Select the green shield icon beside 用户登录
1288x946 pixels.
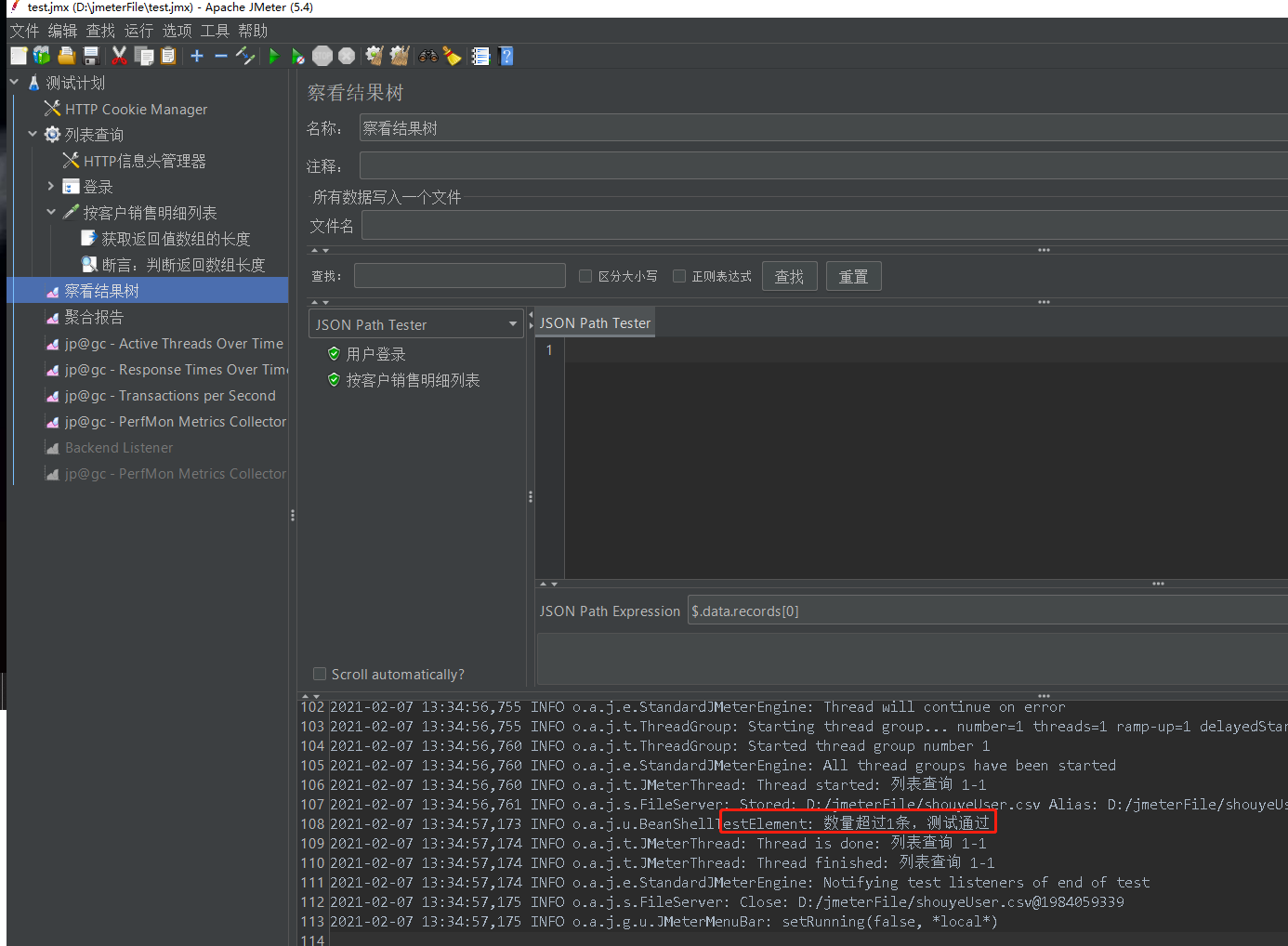click(334, 354)
